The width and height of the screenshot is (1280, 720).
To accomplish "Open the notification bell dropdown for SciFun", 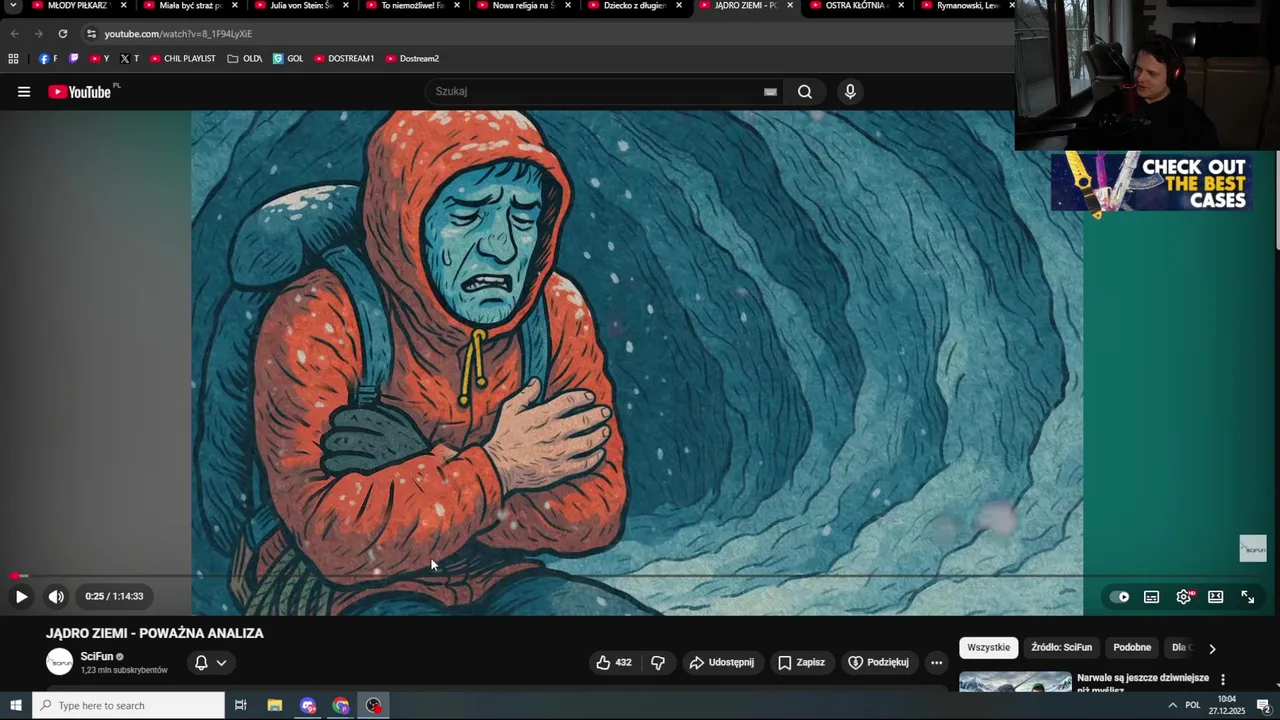I will 210,662.
